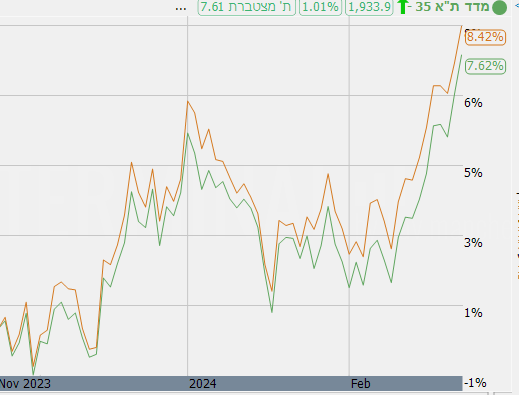
Task: Click the -1% axis label
Action: pos(475,383)
